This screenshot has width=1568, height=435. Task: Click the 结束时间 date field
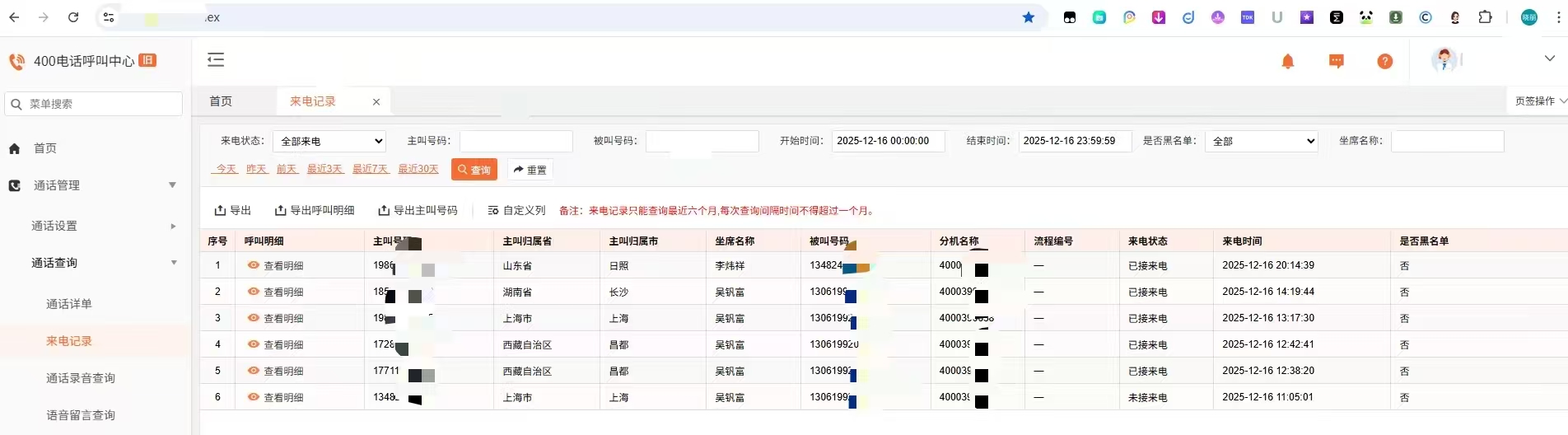(1075, 141)
